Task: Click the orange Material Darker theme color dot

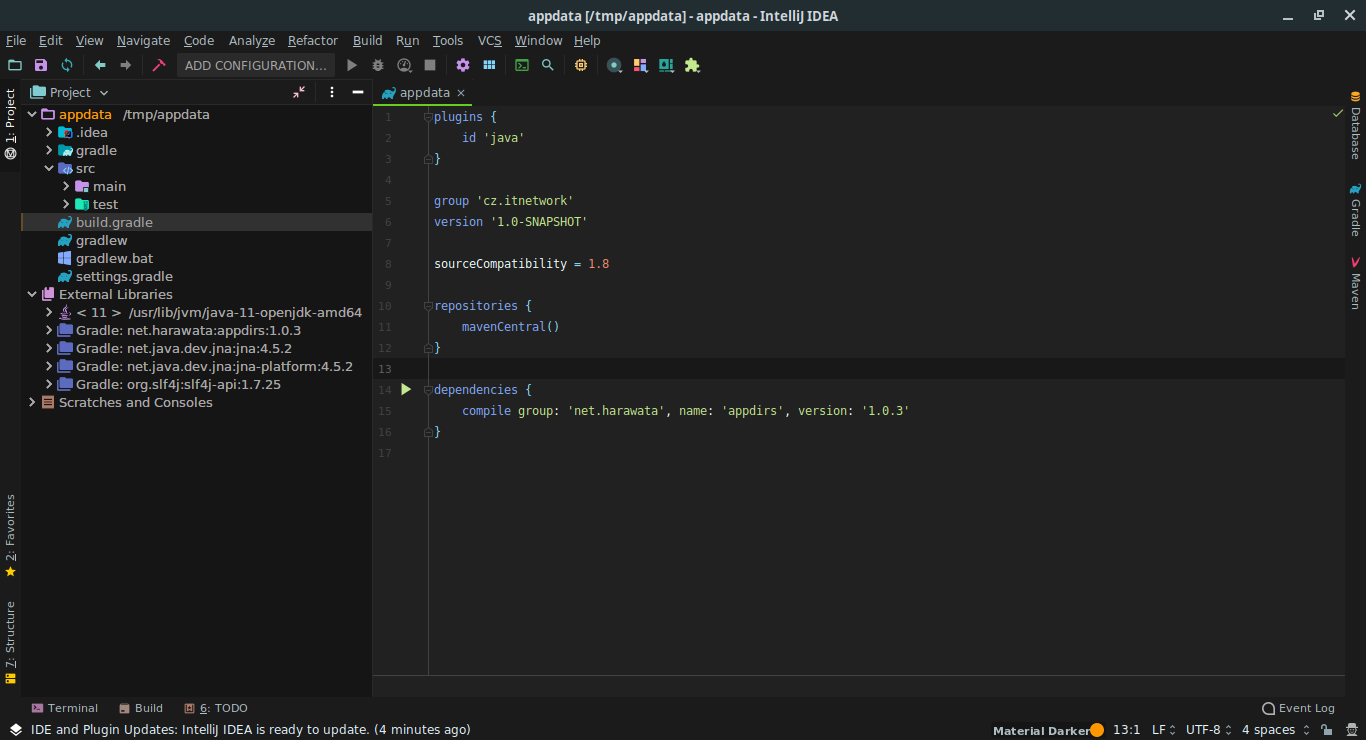Action: 1097,730
